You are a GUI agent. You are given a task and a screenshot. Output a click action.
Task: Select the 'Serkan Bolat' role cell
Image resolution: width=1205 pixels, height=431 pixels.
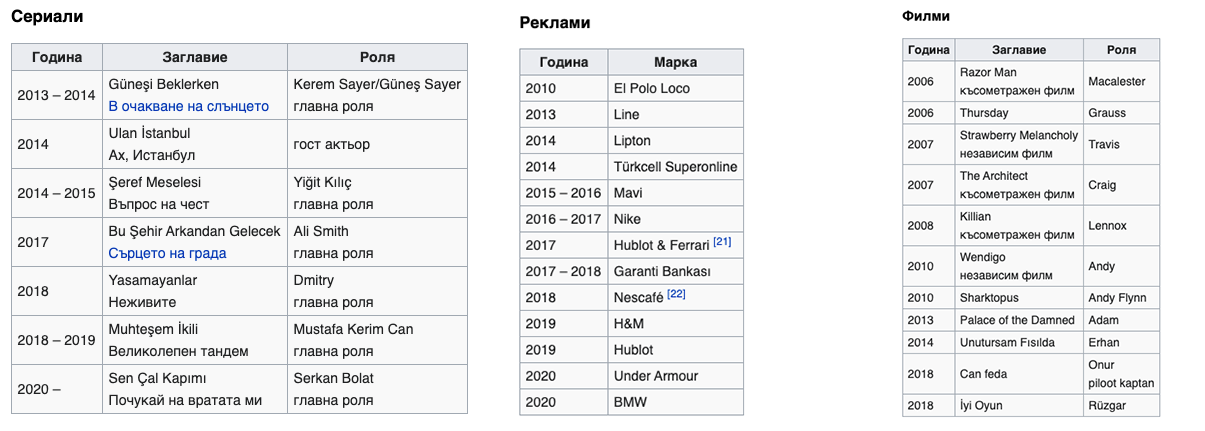tap(377, 389)
